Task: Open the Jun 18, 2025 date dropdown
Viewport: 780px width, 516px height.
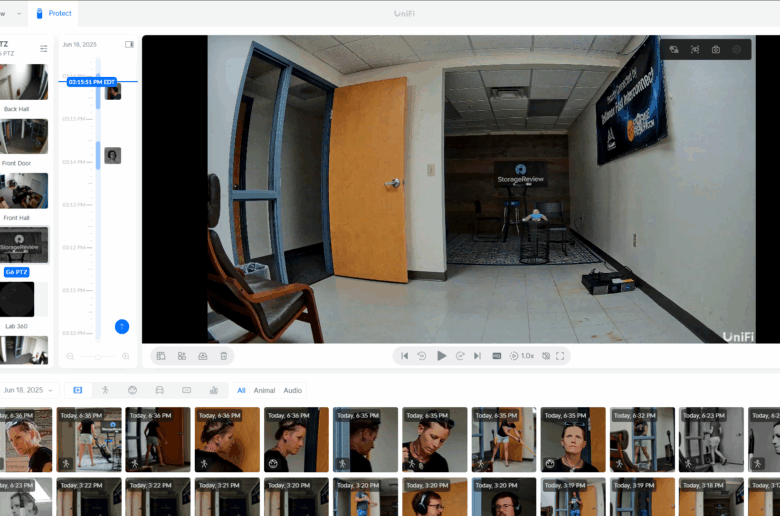Action: click(29, 390)
